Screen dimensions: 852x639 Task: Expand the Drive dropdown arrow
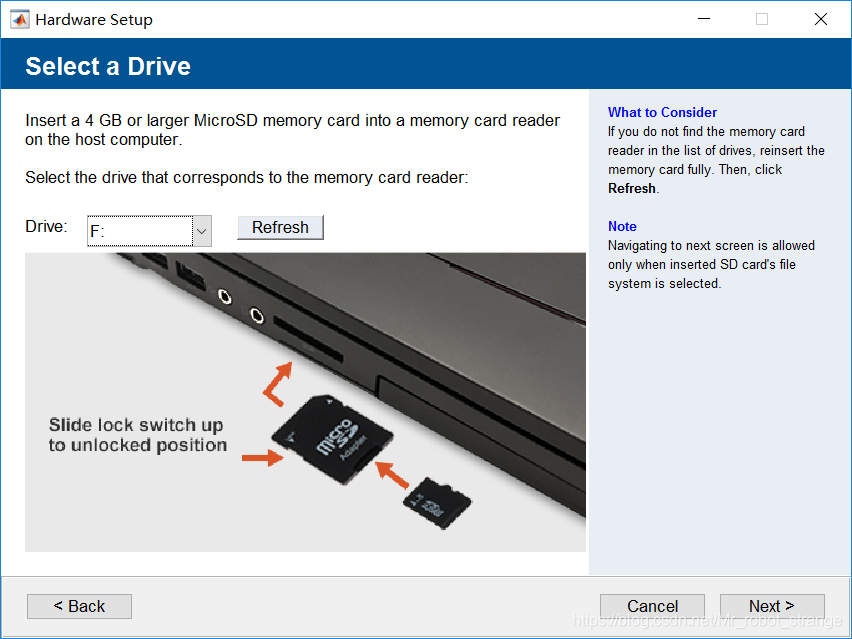[x=201, y=231]
